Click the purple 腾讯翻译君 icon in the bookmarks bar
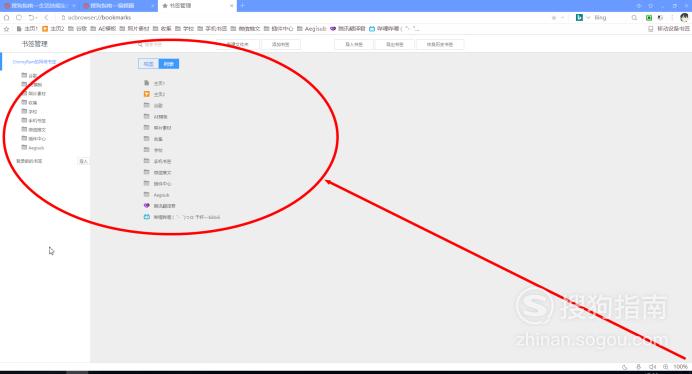Image resolution: width=692 pixels, height=374 pixels. point(333,29)
